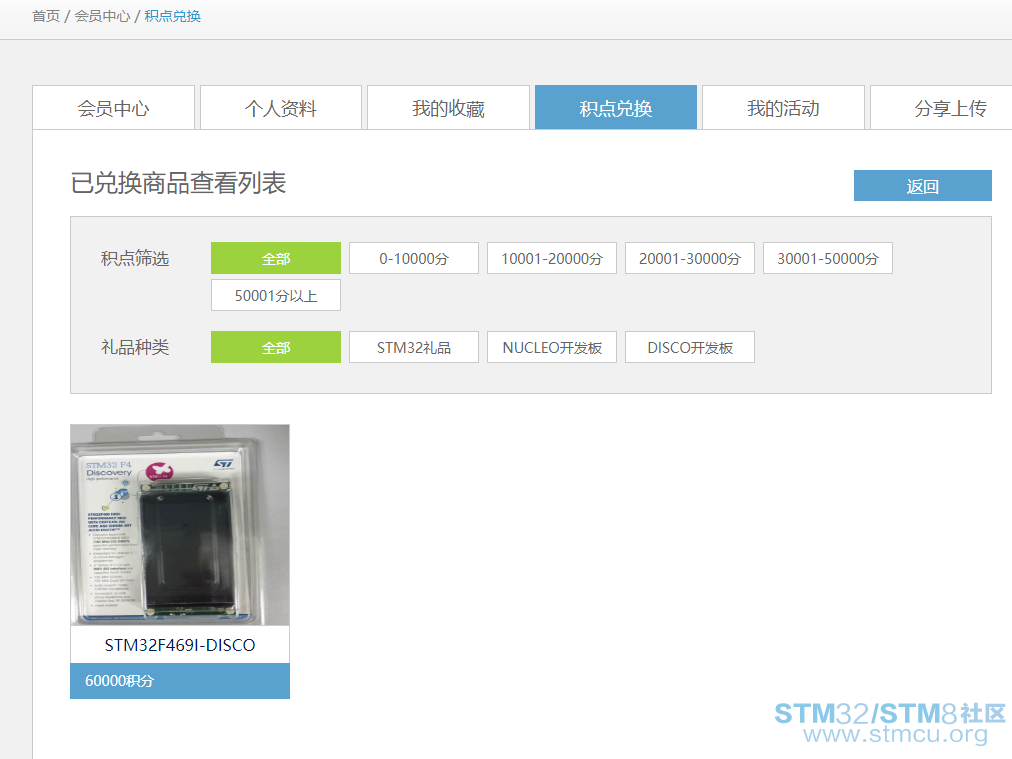This screenshot has height=759, width=1012.
Task: Filter points by 50001分以上
Action: pos(276,295)
